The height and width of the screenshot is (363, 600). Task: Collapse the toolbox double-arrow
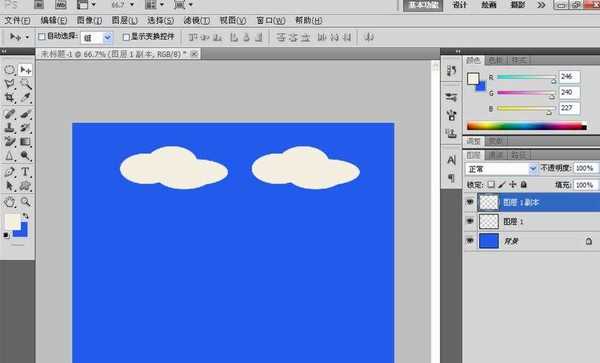click(x=4, y=51)
